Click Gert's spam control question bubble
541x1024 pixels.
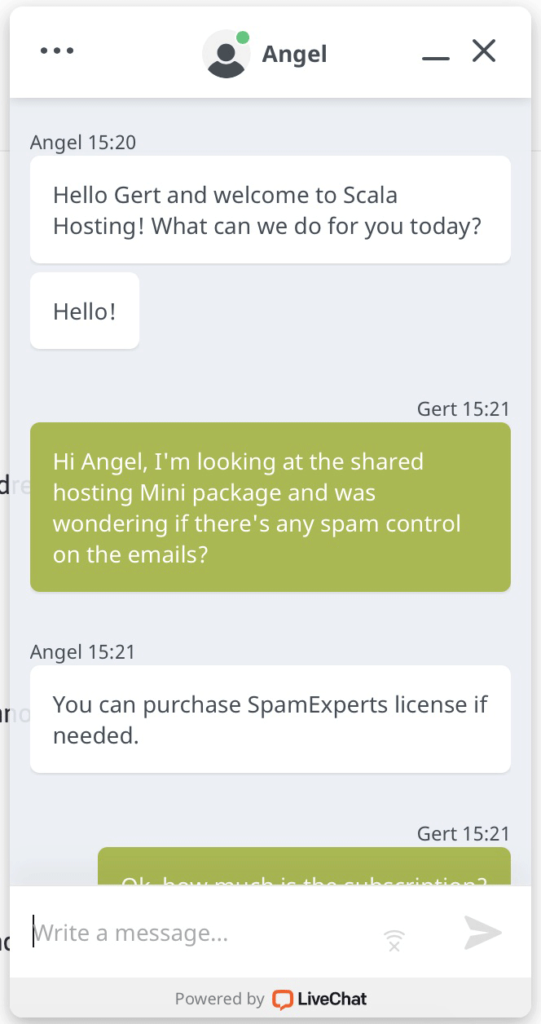(270, 507)
